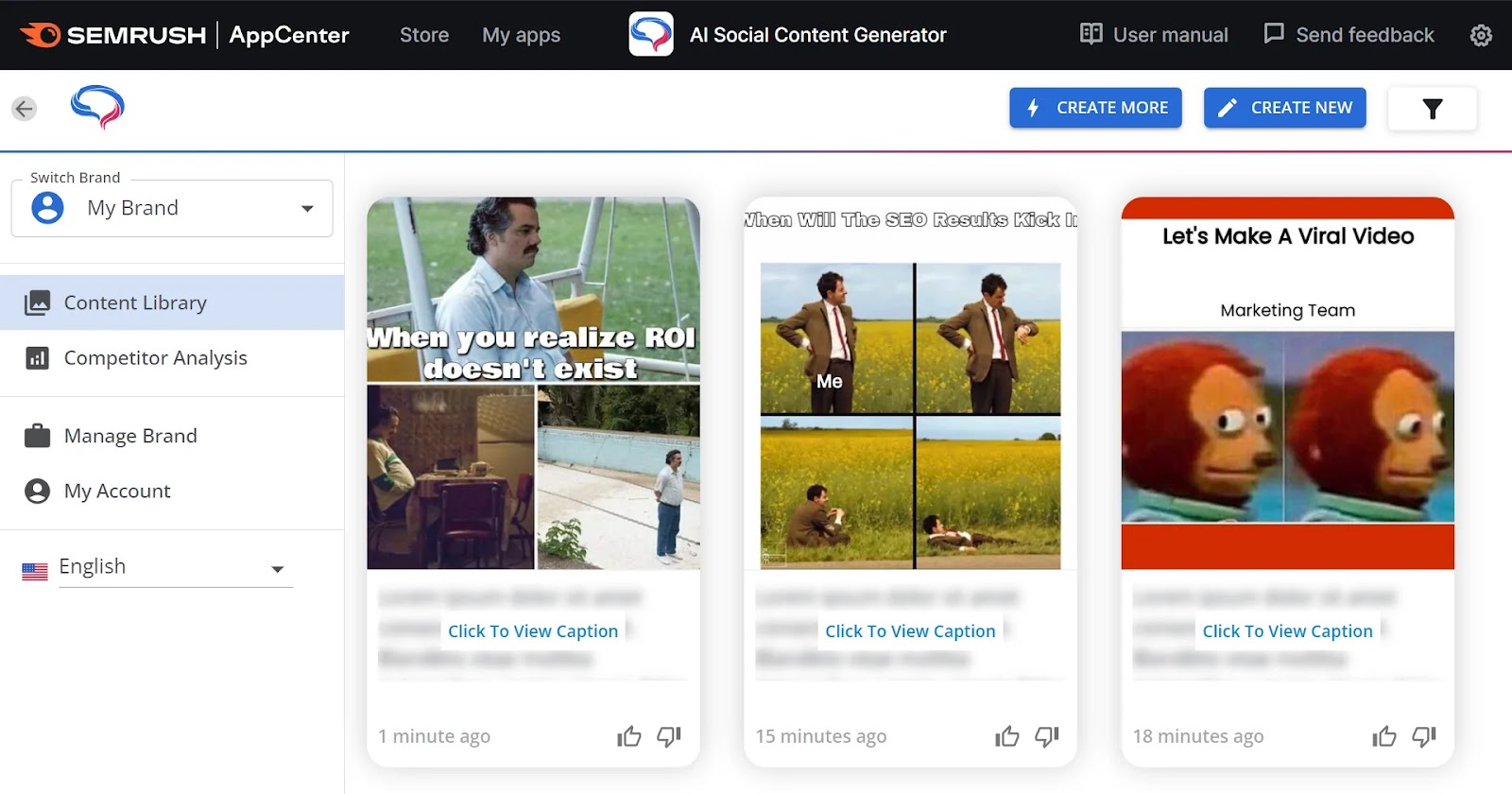
Task: Open Manage Brand from sidebar
Action: tap(130, 436)
